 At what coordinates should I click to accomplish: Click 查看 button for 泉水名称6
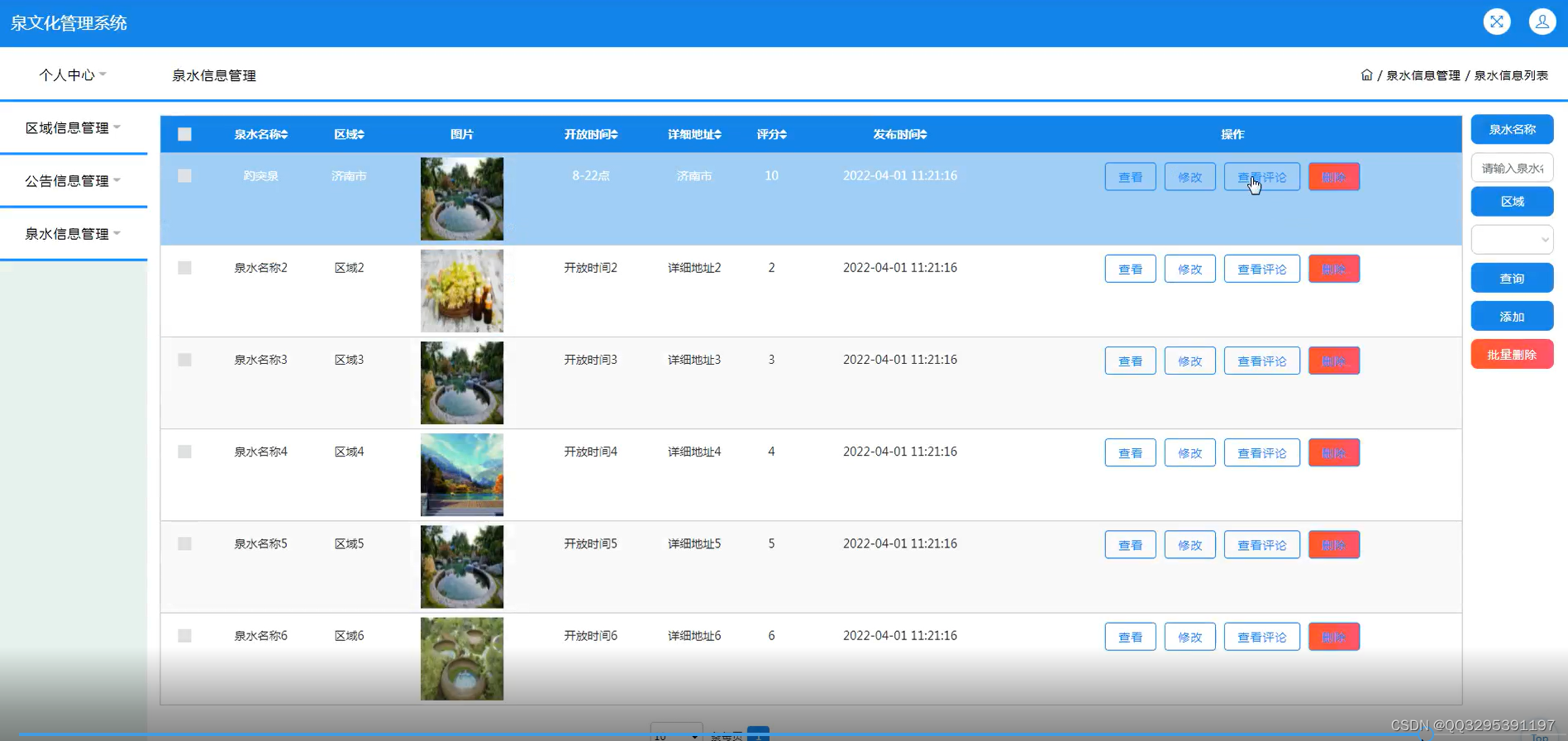1130,637
